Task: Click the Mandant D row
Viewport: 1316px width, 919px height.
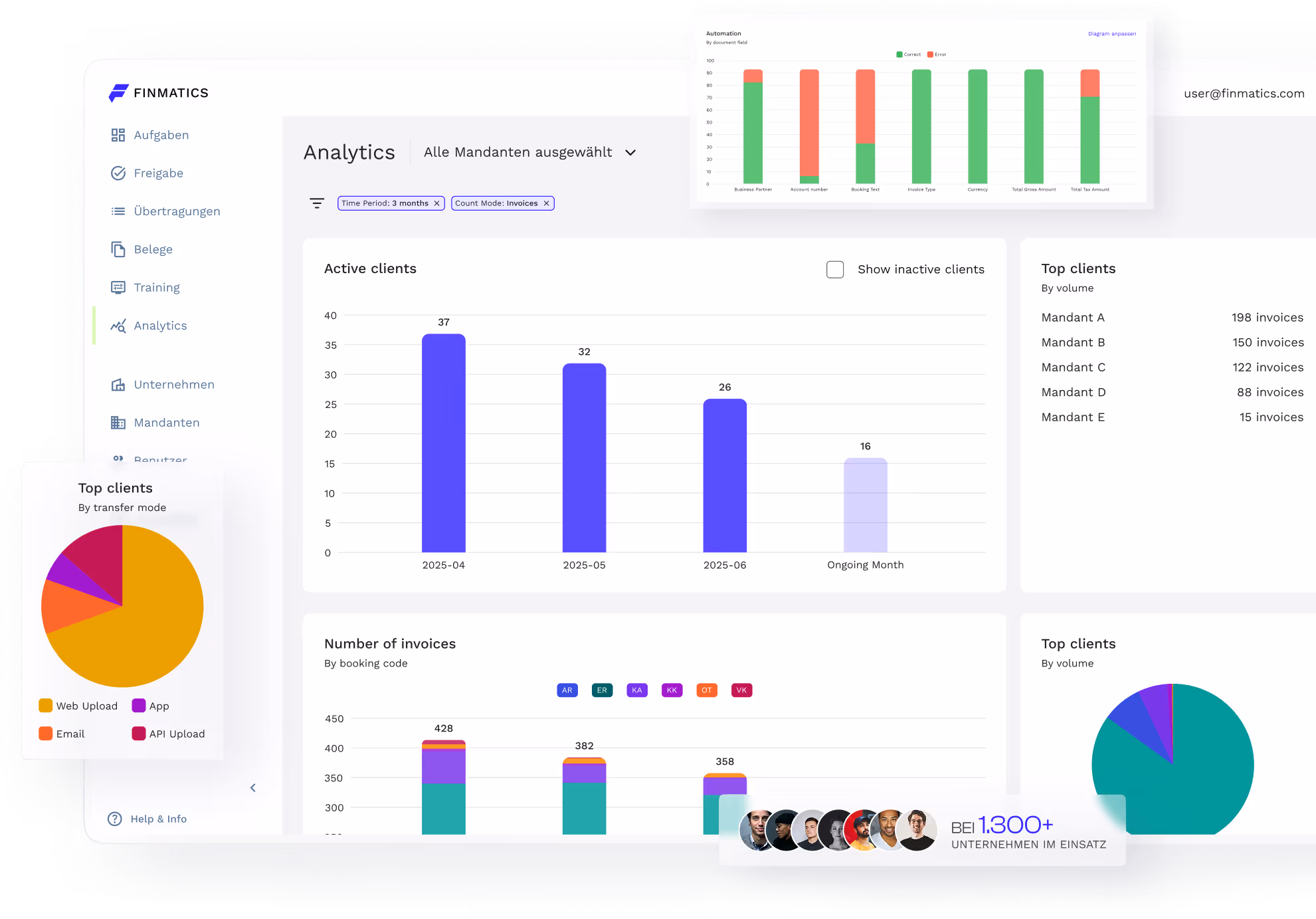Action: click(1173, 392)
